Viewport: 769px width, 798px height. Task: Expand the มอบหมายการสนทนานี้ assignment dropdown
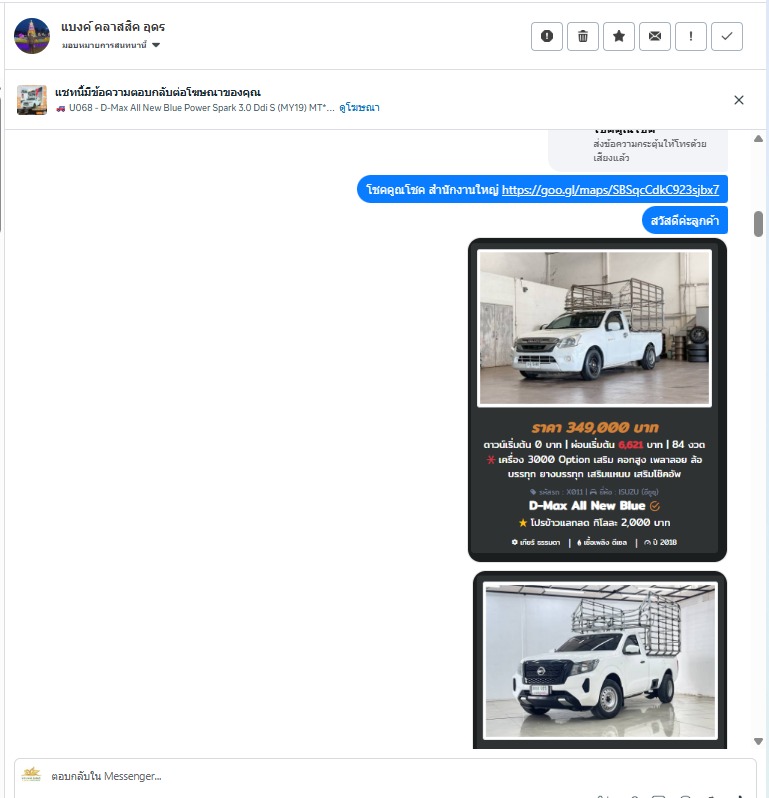156,45
